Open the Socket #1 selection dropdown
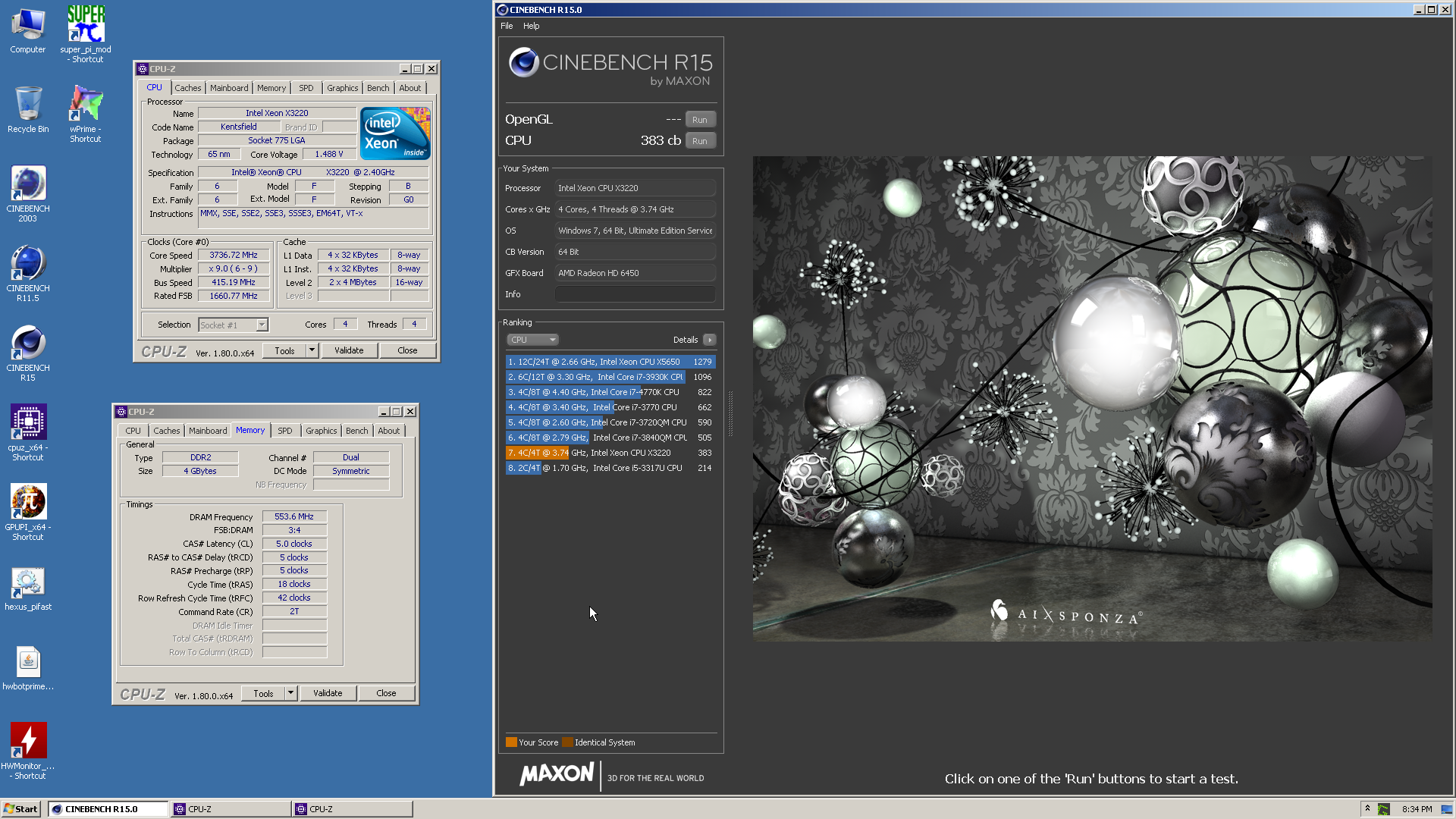The width and height of the screenshot is (1456, 819). [x=234, y=325]
